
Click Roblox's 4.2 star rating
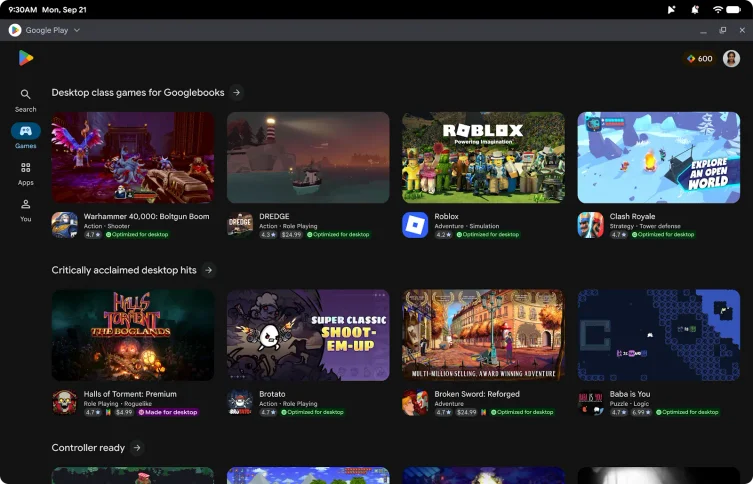(443, 235)
